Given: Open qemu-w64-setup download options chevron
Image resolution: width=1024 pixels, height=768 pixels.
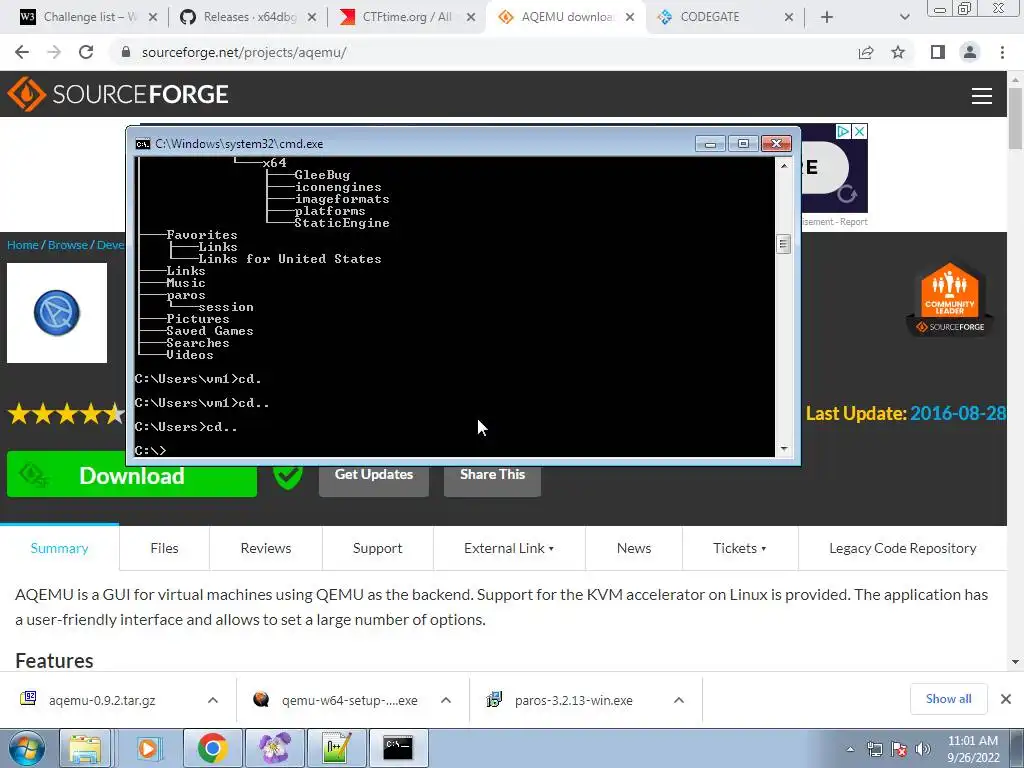Looking at the screenshot, I should click(x=446, y=700).
